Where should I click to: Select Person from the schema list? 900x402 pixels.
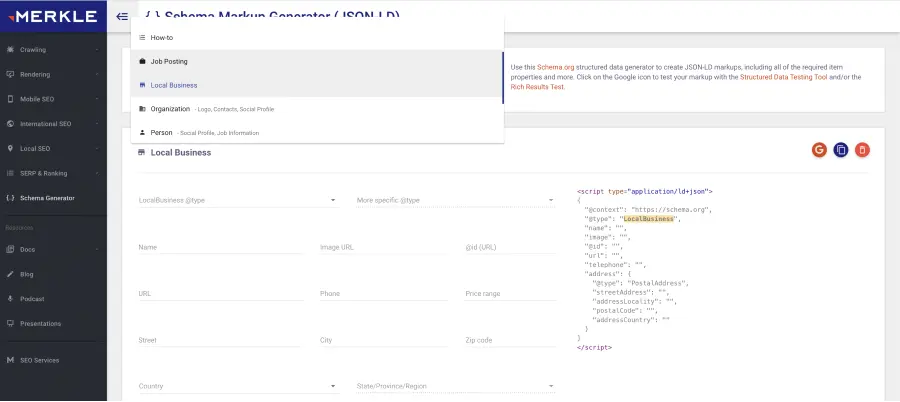click(x=317, y=133)
